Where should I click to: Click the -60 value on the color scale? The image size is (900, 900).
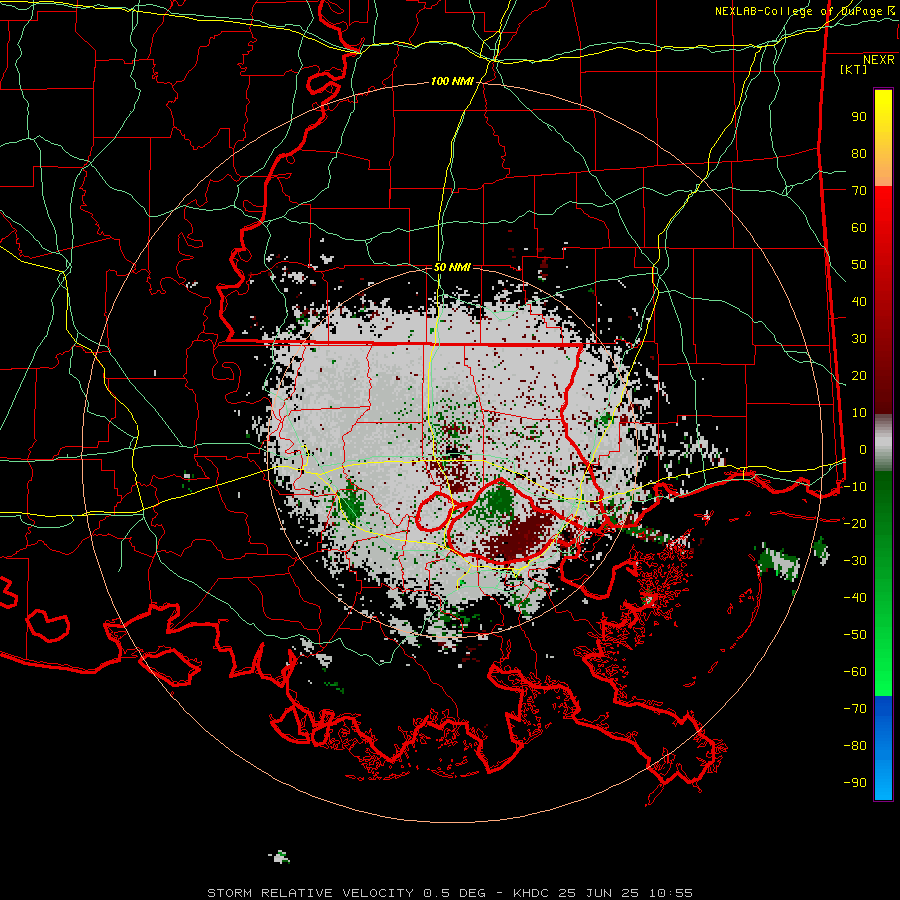855,672
